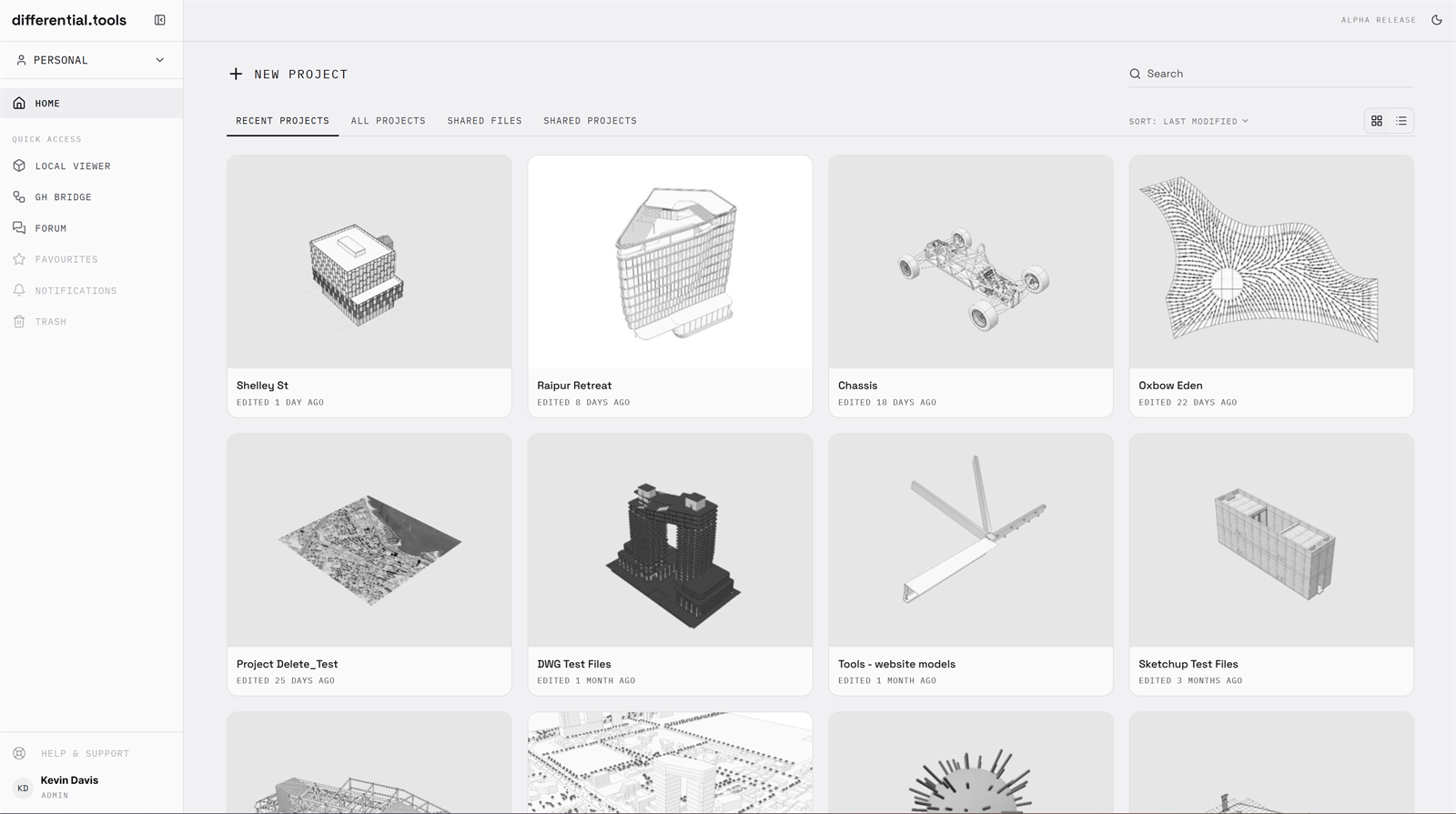Click Edited 3 months ago text

(1190, 680)
